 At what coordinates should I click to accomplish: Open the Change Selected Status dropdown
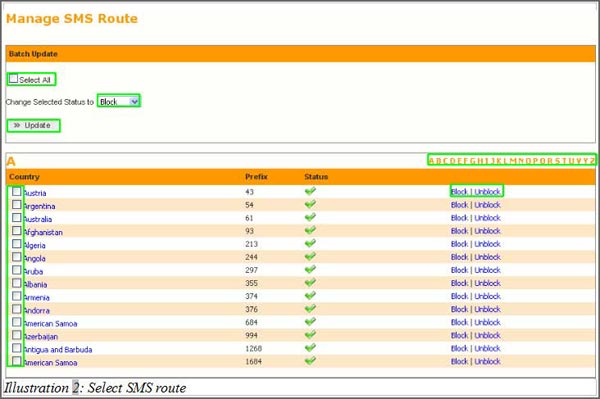pyautogui.click(x=119, y=101)
